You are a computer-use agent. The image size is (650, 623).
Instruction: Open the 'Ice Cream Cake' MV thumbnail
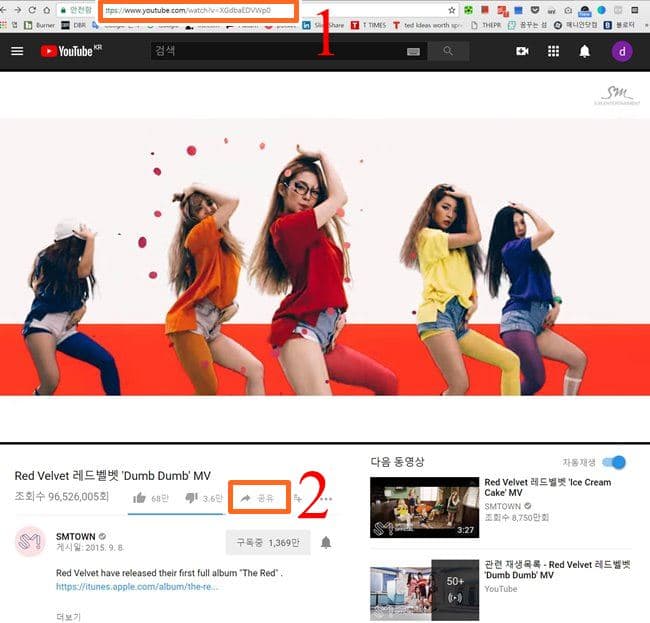point(424,507)
